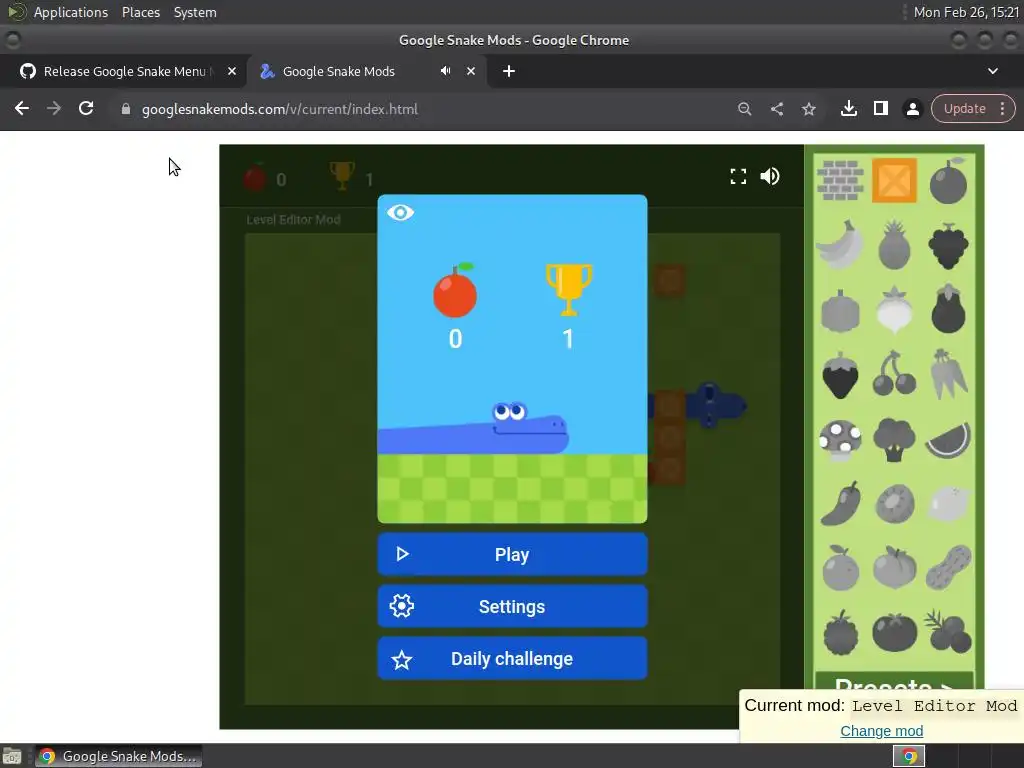Choose the strawberry icon
This screenshot has width=1024, height=768.
(840, 375)
